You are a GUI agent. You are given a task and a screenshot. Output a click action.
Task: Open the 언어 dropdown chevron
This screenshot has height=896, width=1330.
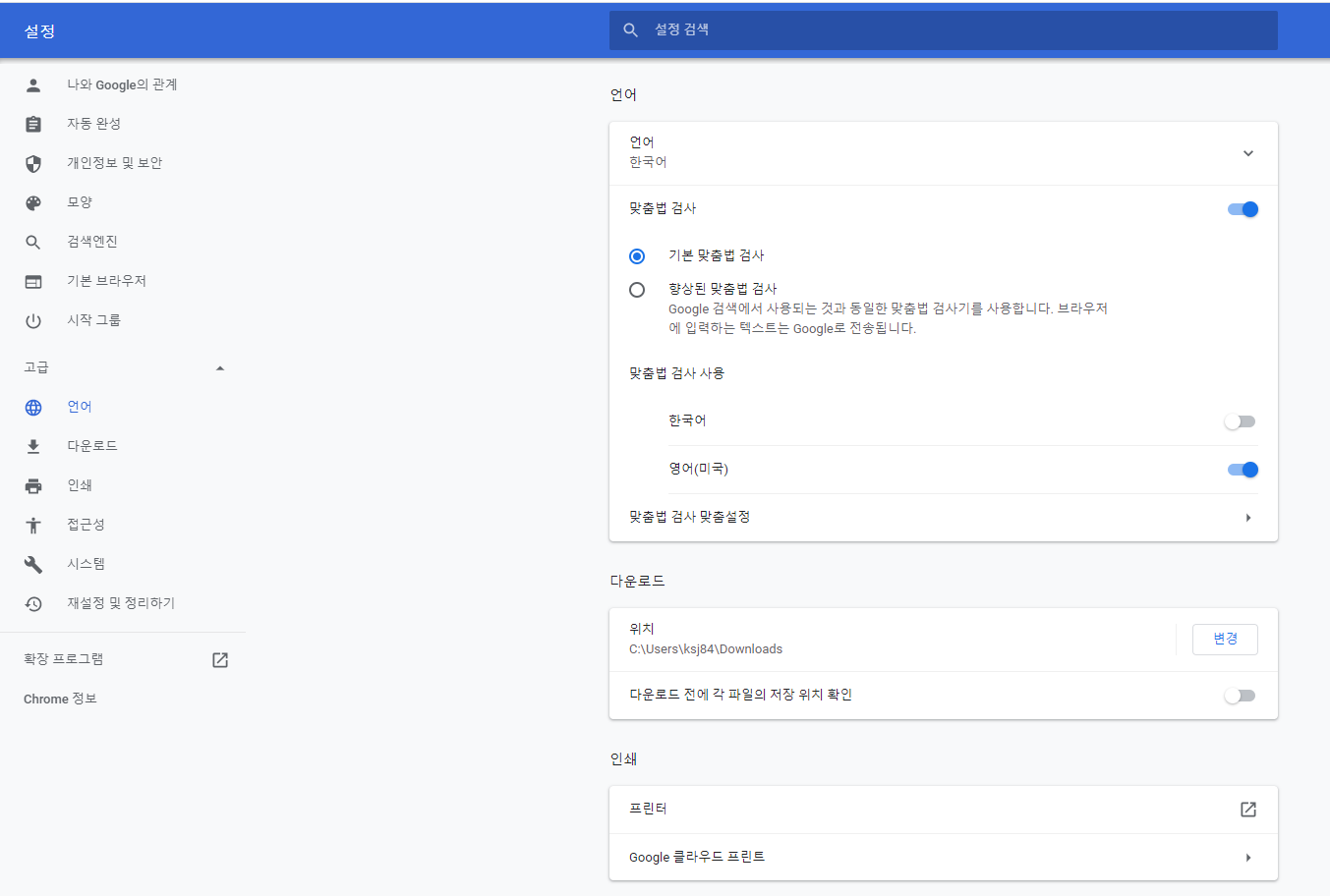click(1248, 153)
